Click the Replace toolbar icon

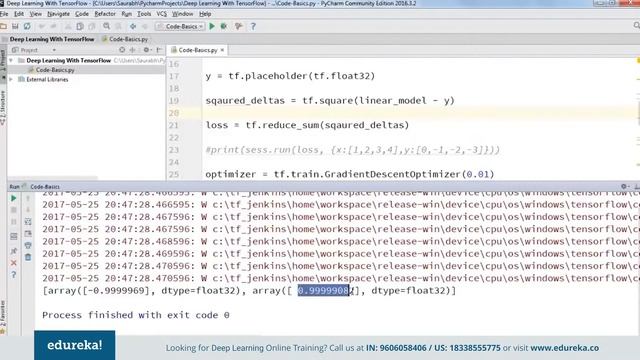coord(118,27)
